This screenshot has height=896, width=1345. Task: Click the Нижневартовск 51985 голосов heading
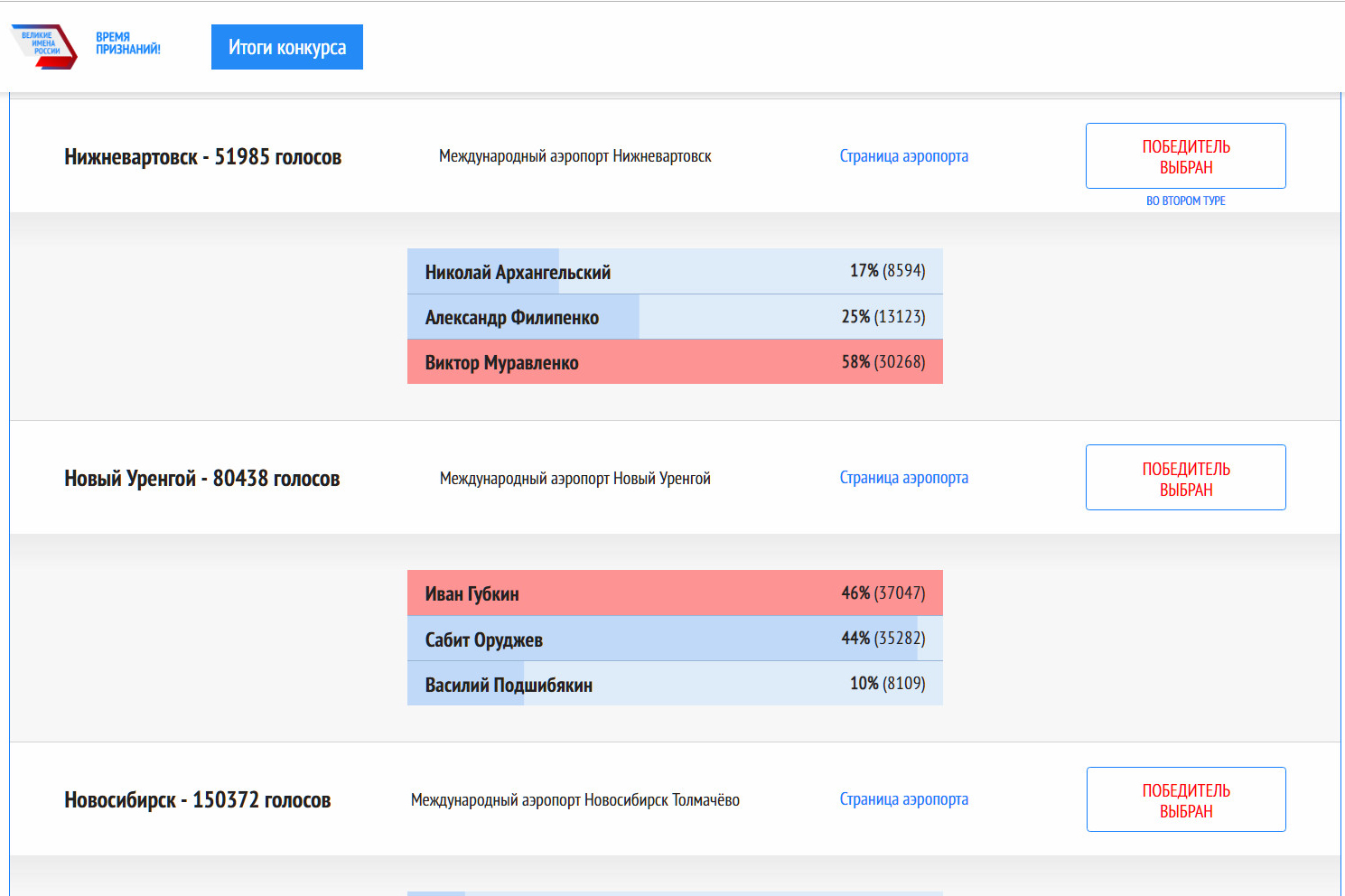point(202,157)
